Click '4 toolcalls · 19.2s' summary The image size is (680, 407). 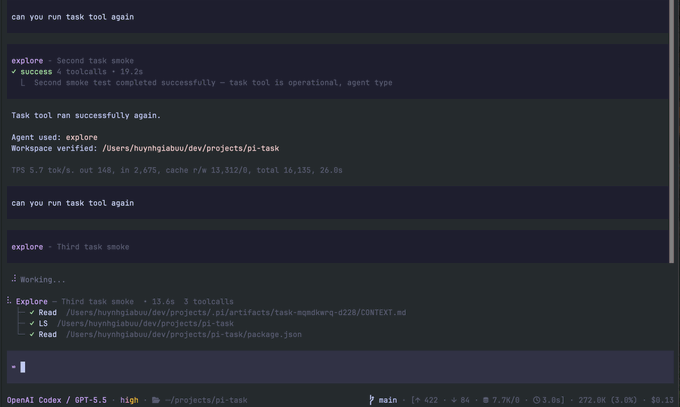coord(100,72)
